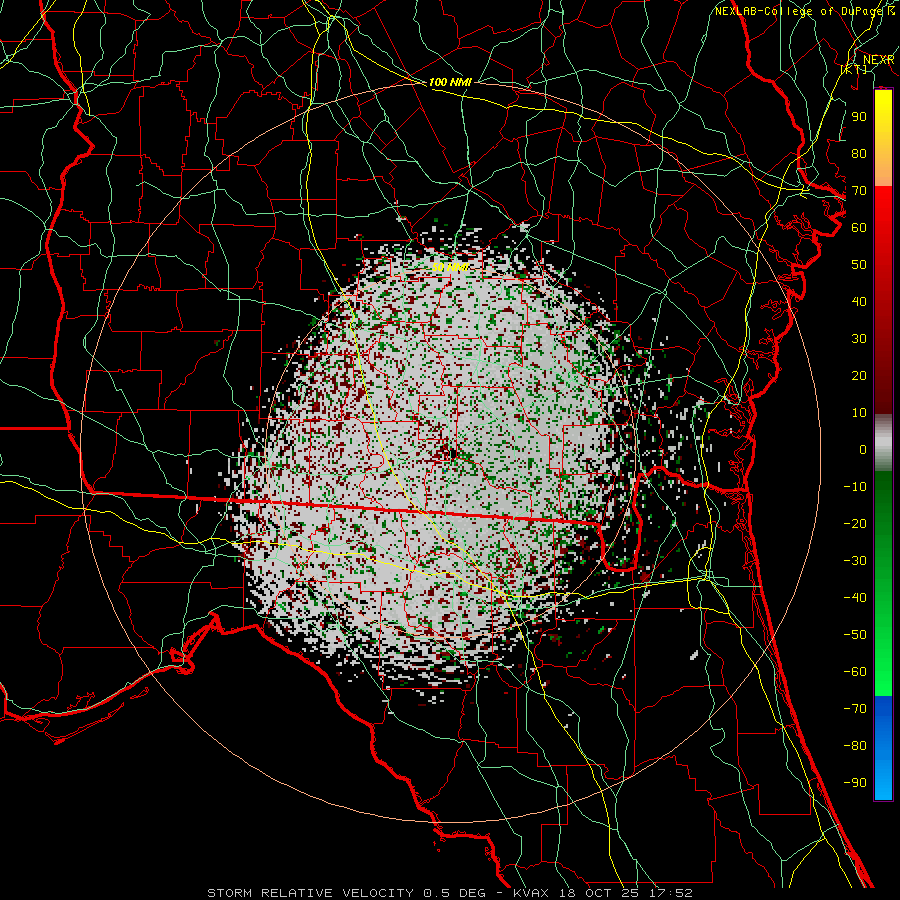This screenshot has height=900, width=900.
Task: Click the -80 value on the velocity scale
Action: (855, 746)
